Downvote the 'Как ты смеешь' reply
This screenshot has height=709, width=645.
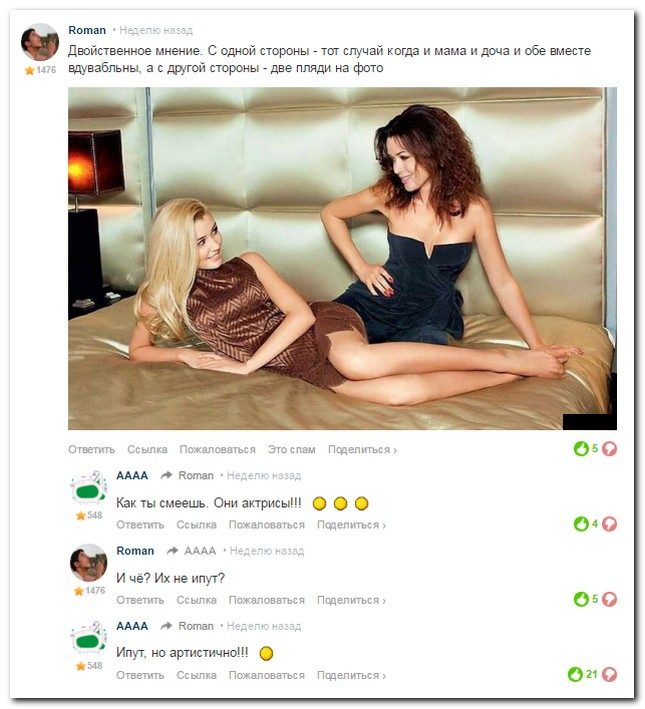610,524
